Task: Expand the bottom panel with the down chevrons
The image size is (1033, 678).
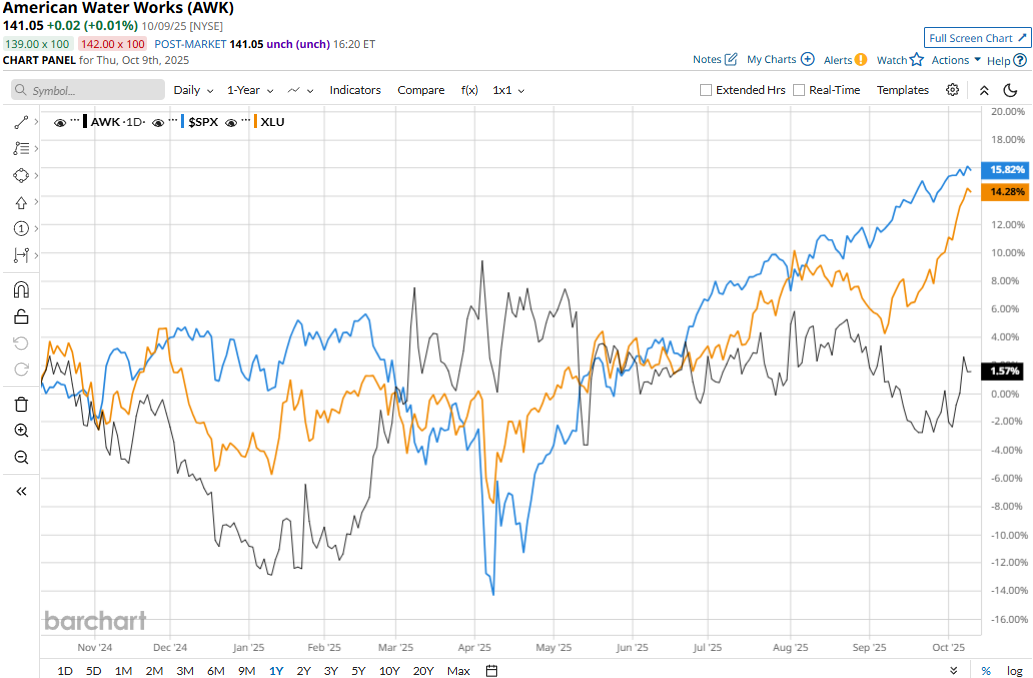Action: (x=953, y=671)
